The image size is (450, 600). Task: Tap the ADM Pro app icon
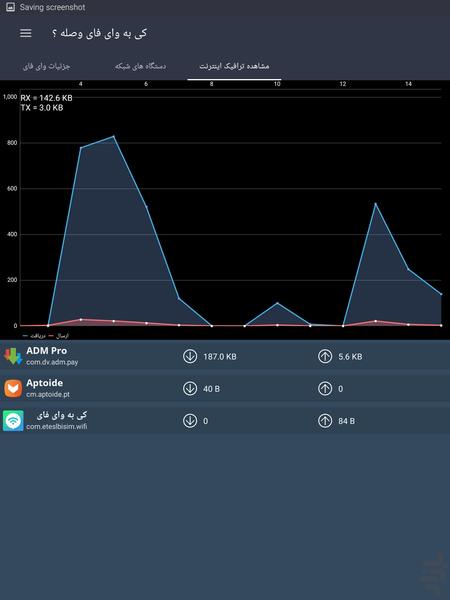[13, 356]
